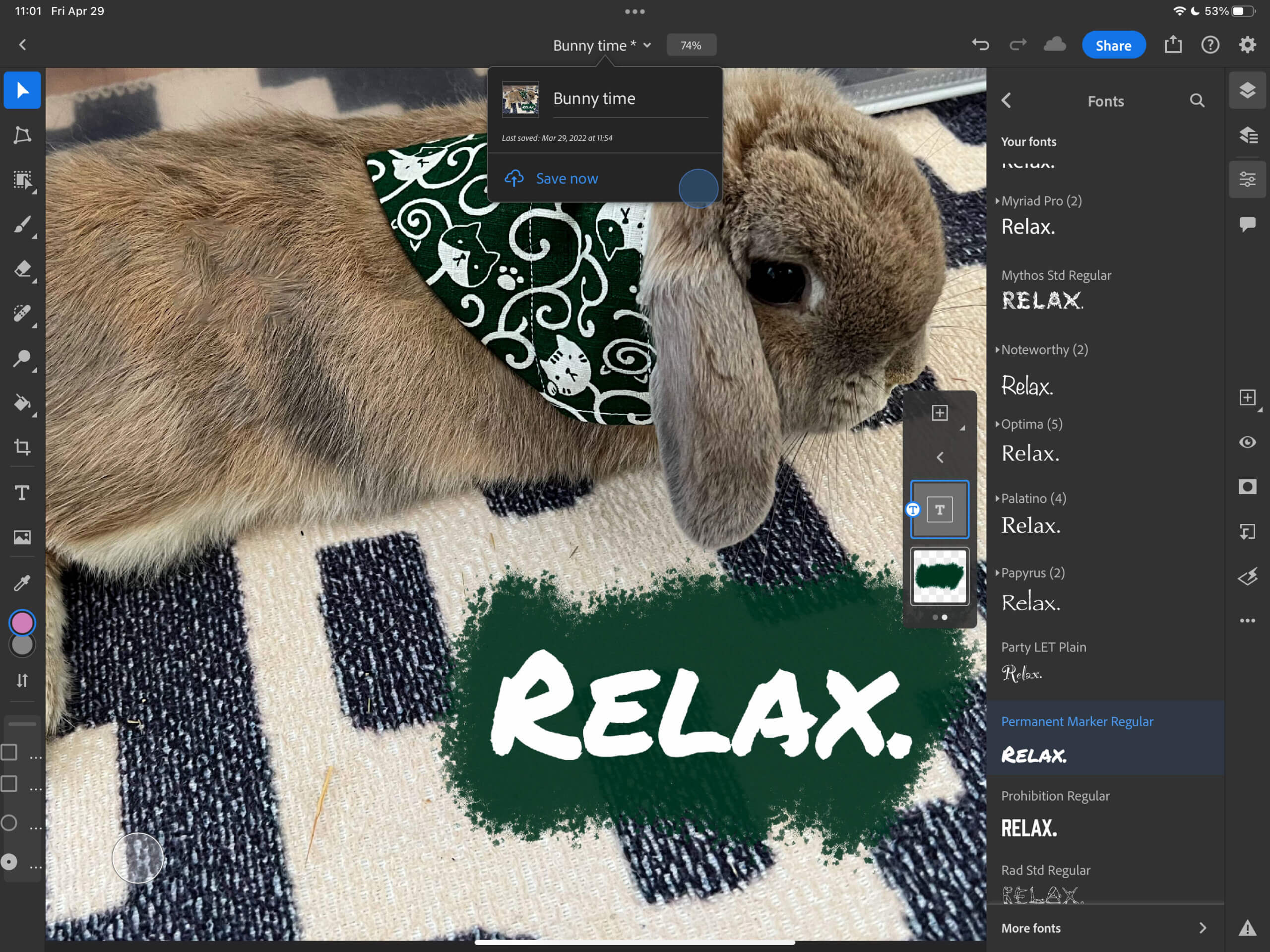Select the Eraser tool

pos(22,269)
